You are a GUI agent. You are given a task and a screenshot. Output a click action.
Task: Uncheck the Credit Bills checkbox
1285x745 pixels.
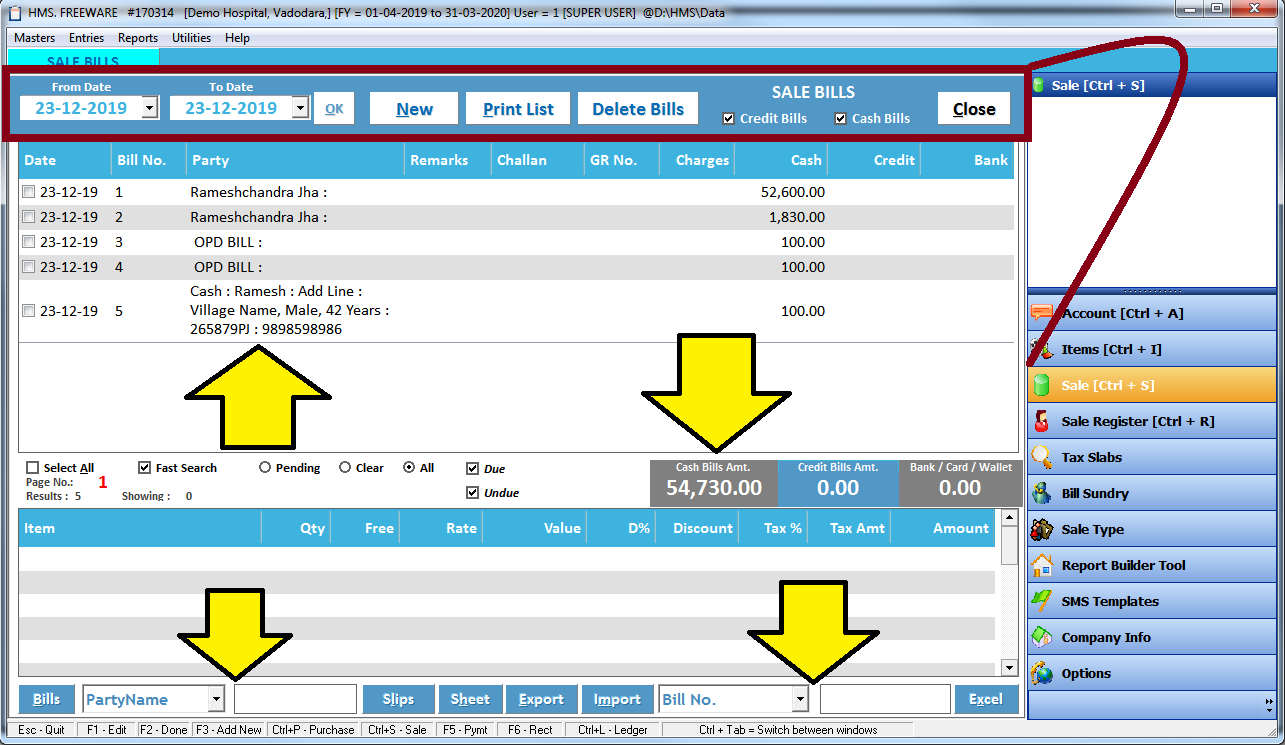coord(728,118)
